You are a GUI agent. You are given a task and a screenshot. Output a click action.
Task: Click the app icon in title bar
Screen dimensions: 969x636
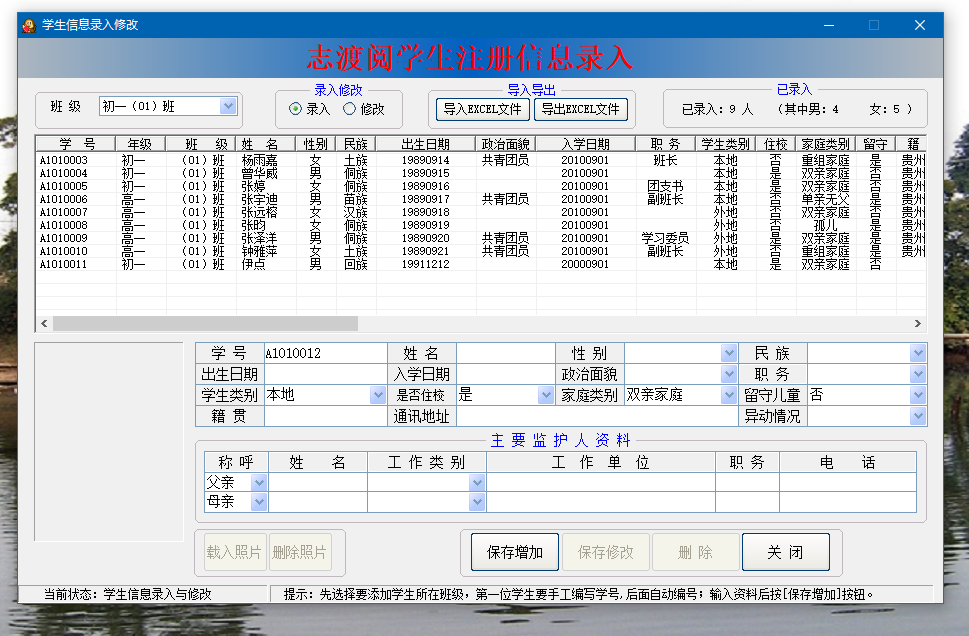point(29,25)
